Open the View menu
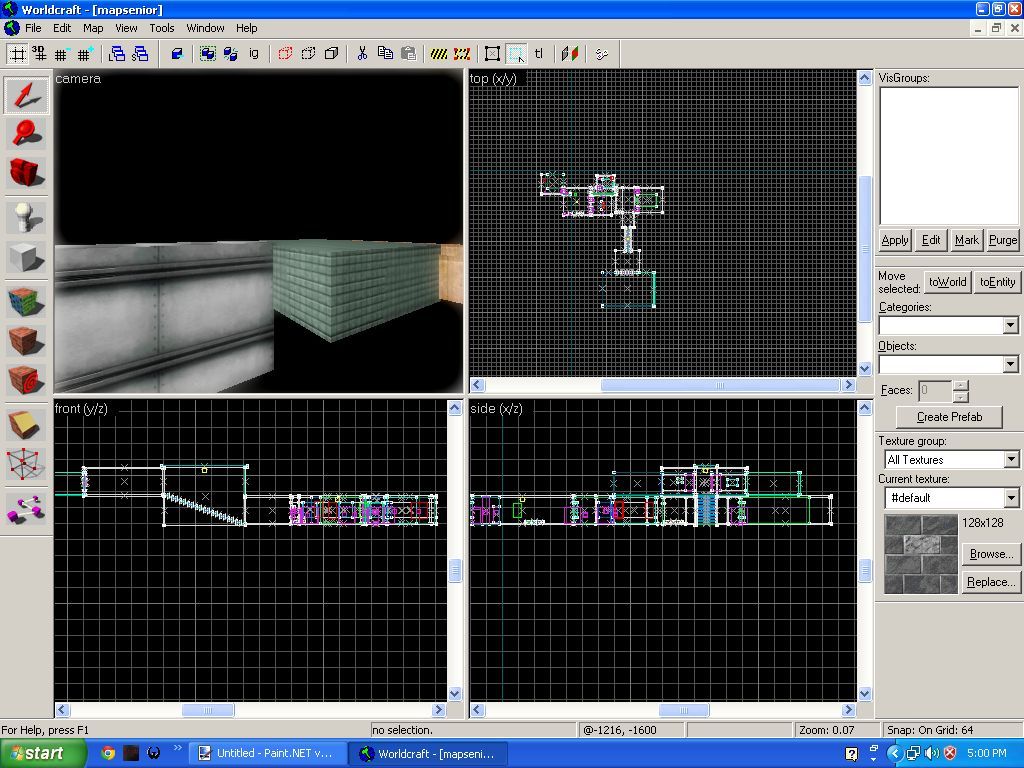This screenshot has width=1024, height=768. [126, 28]
